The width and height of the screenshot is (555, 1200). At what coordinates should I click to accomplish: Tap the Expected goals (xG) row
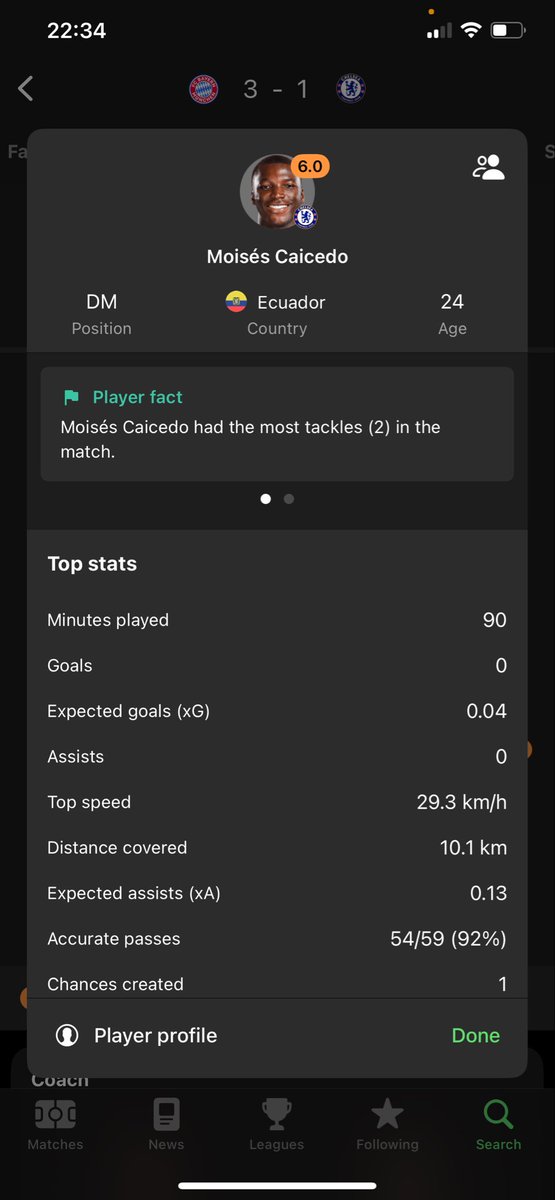tap(277, 711)
